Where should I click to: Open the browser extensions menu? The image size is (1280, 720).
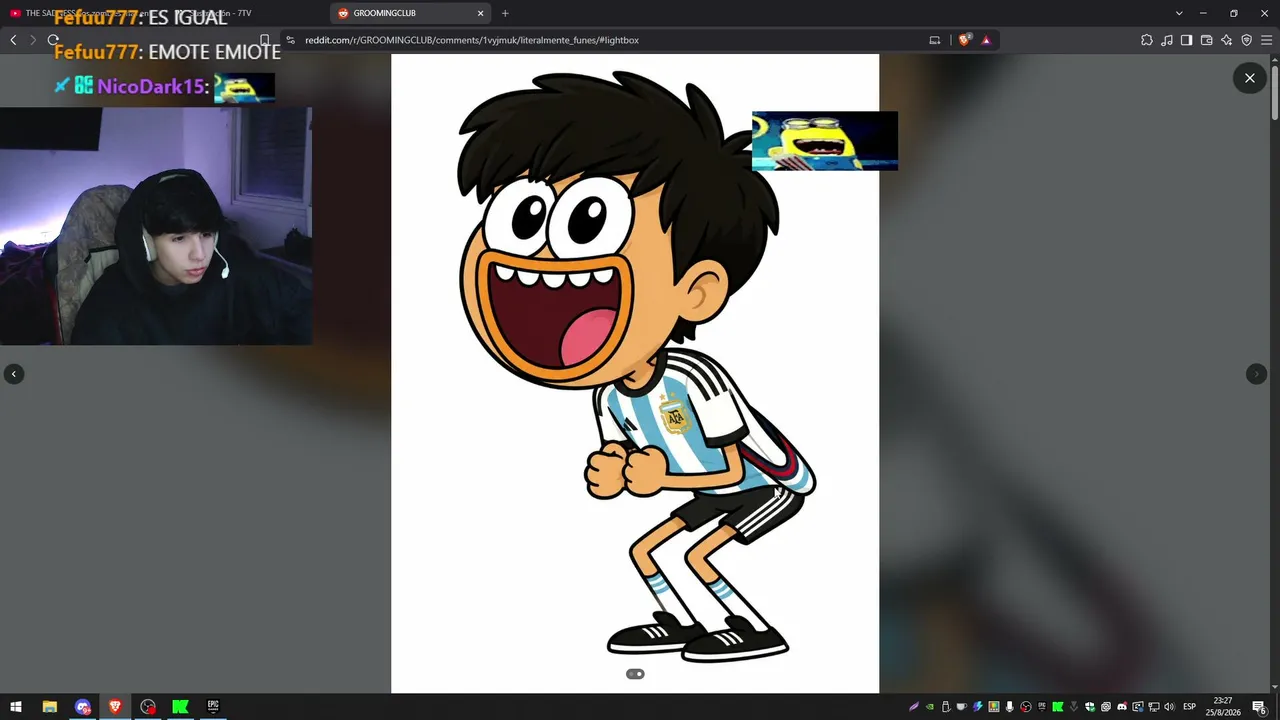coord(1147,40)
